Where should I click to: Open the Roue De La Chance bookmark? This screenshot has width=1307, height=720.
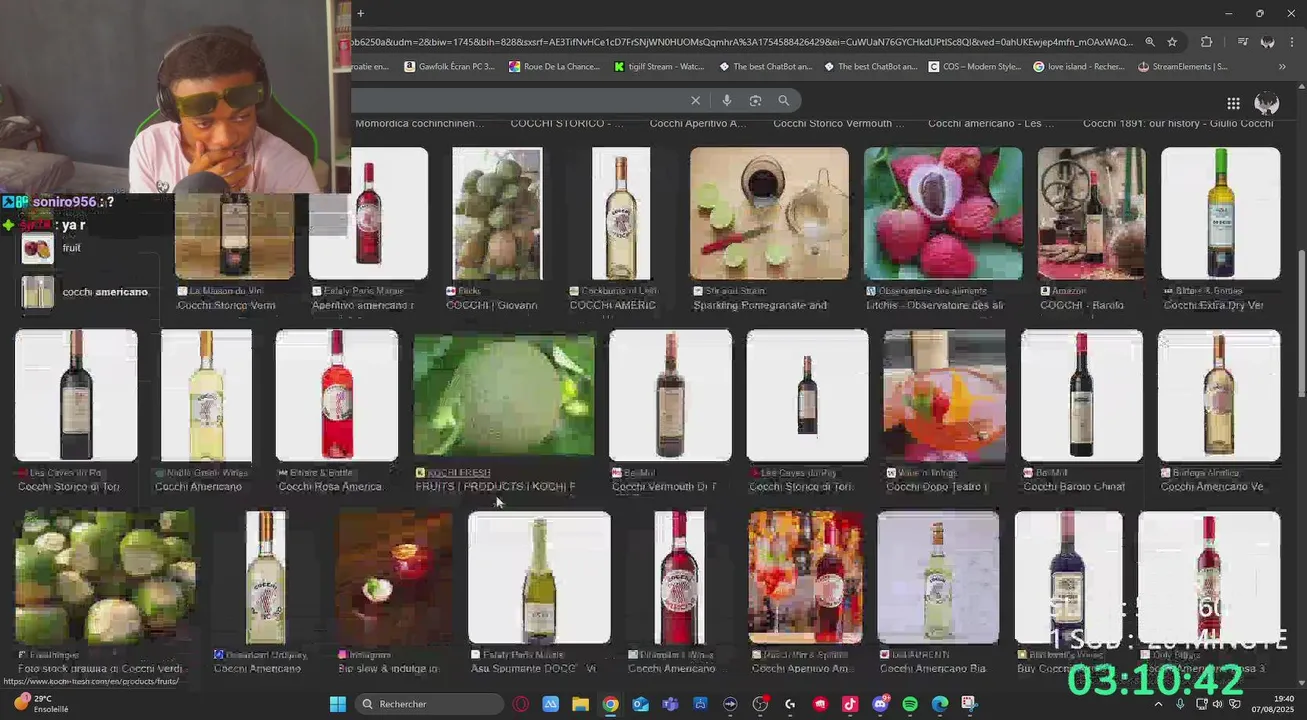click(554, 67)
